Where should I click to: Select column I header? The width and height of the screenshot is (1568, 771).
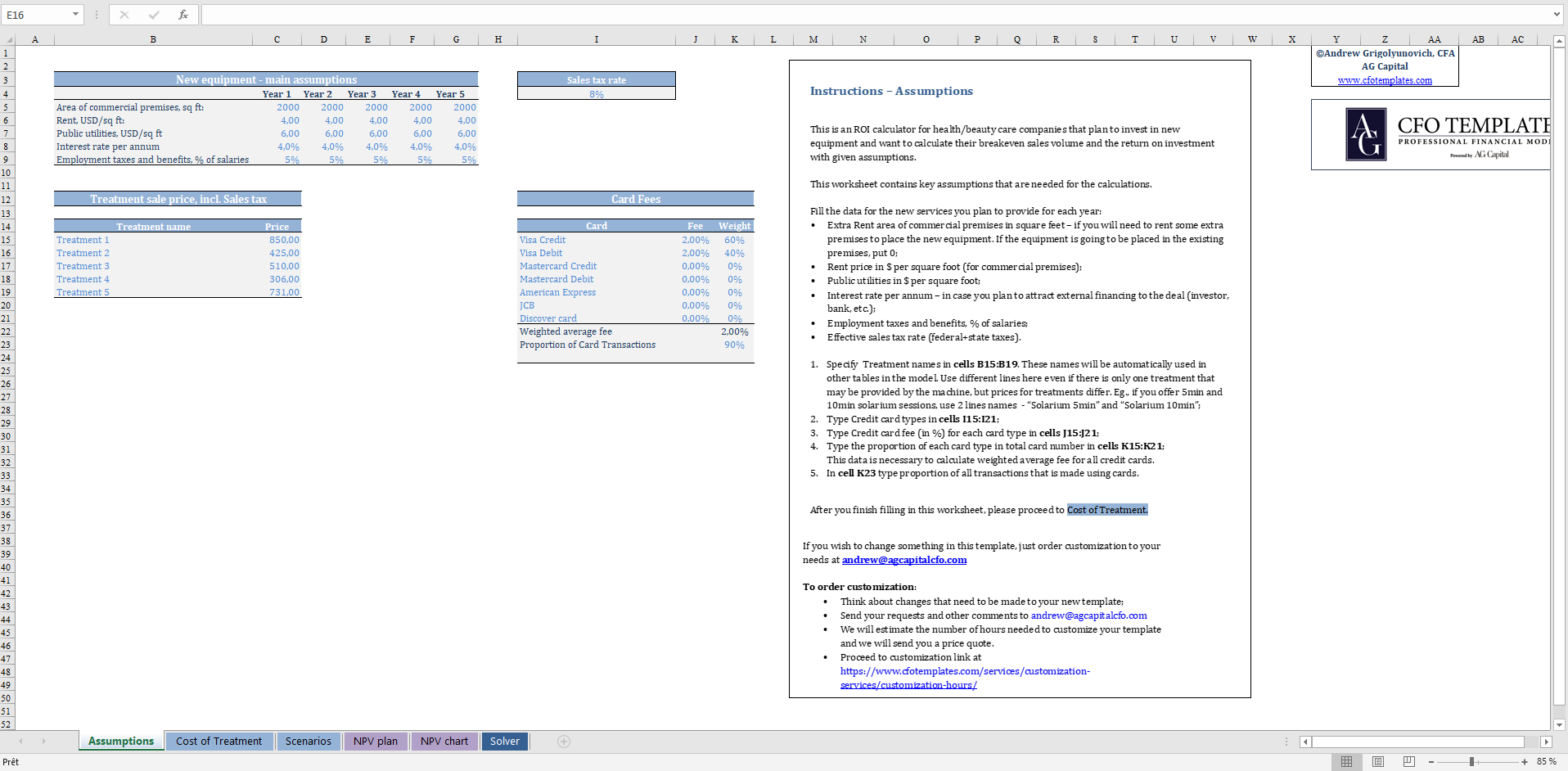coord(597,39)
